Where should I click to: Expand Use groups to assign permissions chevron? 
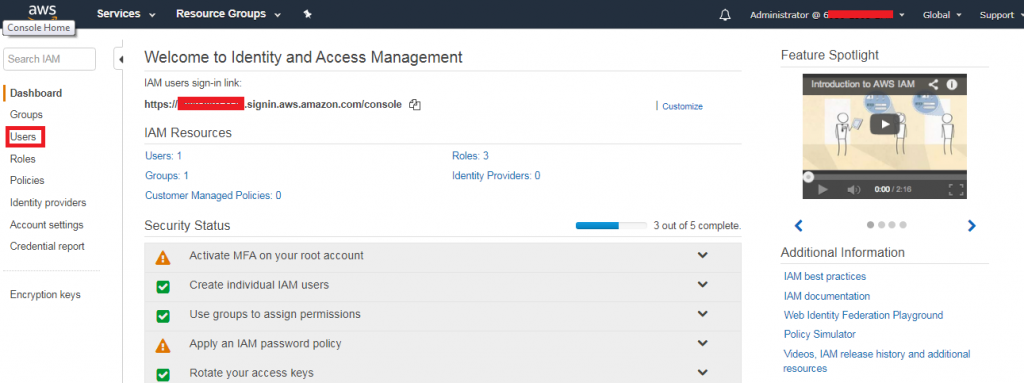(x=703, y=314)
